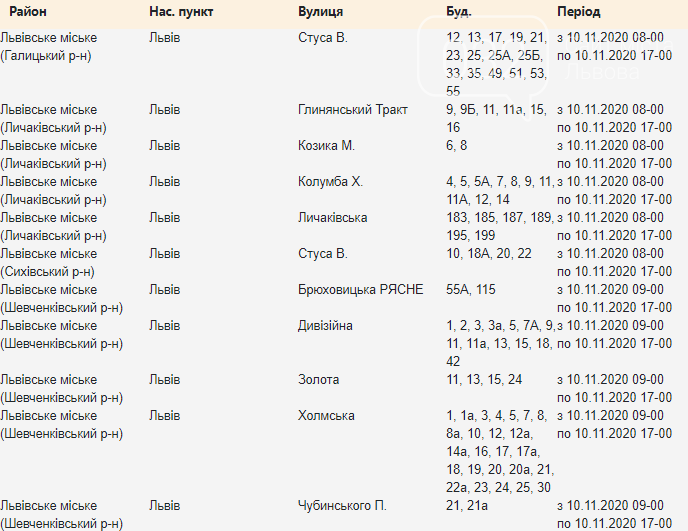
Task: Select the Дивізійна street cell
Action: 325,325
